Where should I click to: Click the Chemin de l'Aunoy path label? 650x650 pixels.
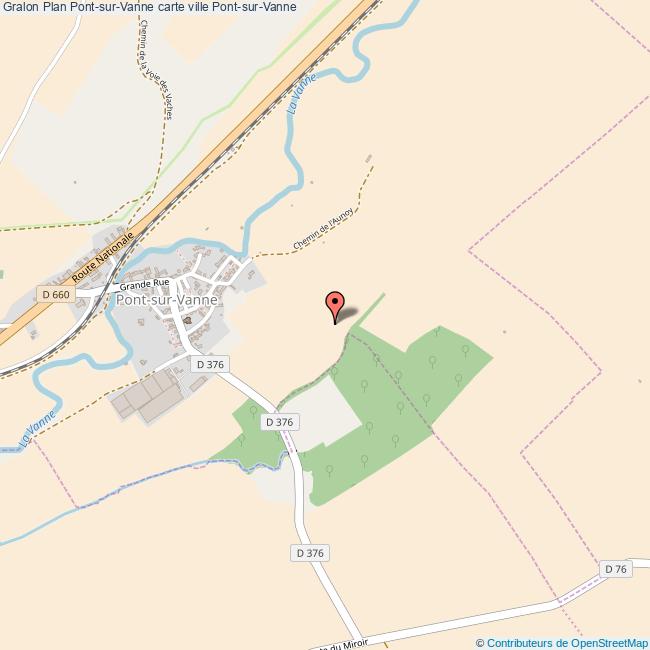tap(323, 228)
